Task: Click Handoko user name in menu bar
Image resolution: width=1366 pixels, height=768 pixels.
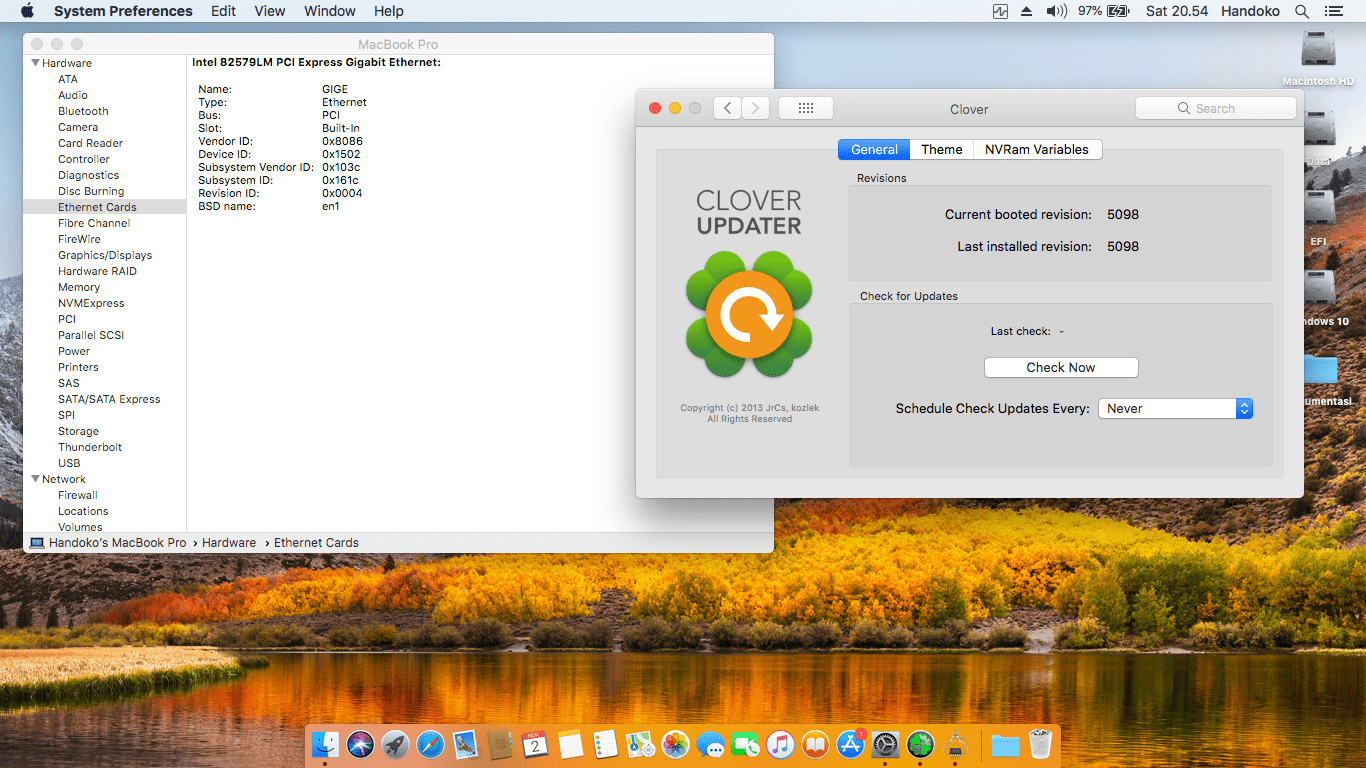Action: click(1250, 11)
